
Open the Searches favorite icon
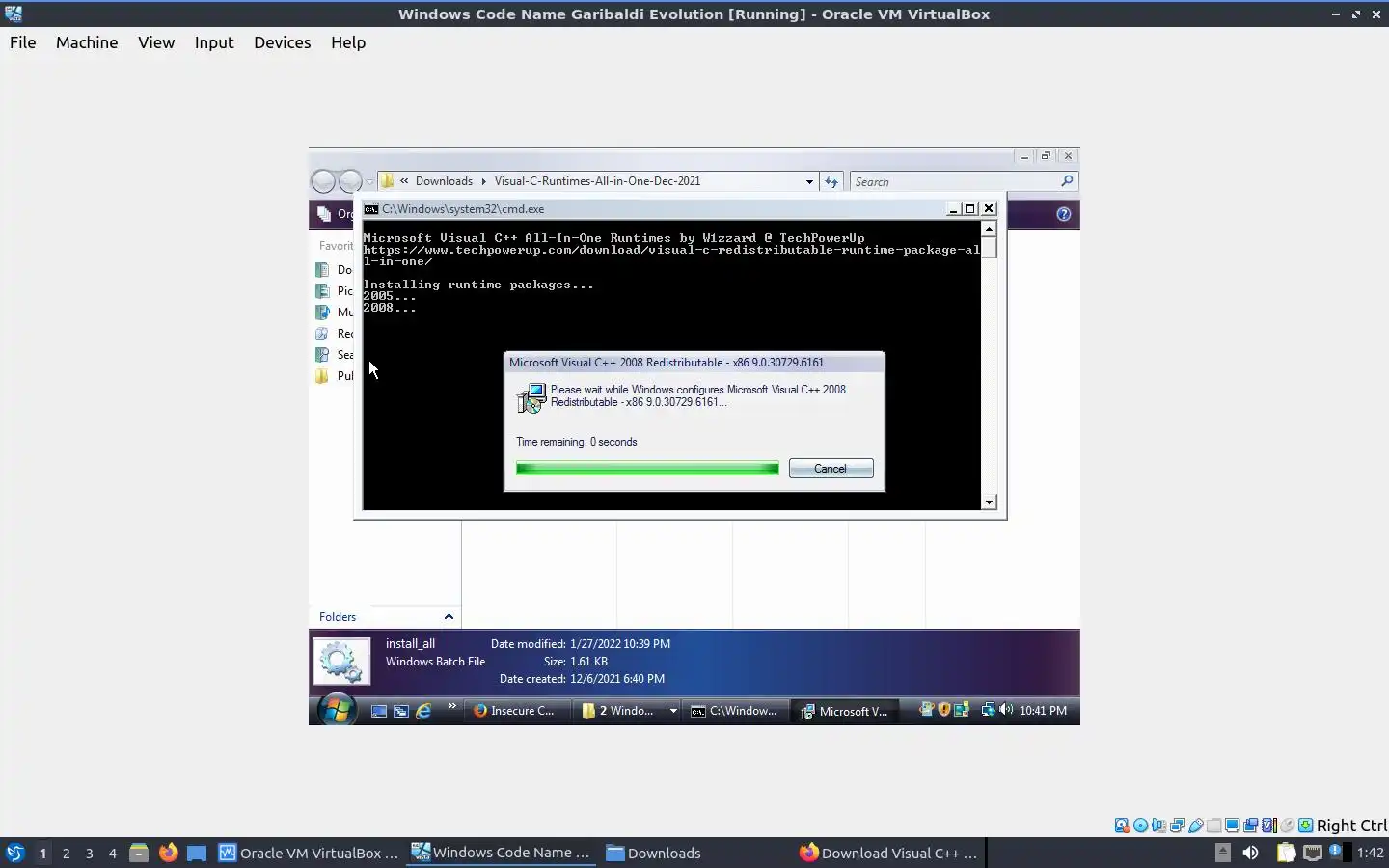(x=323, y=355)
